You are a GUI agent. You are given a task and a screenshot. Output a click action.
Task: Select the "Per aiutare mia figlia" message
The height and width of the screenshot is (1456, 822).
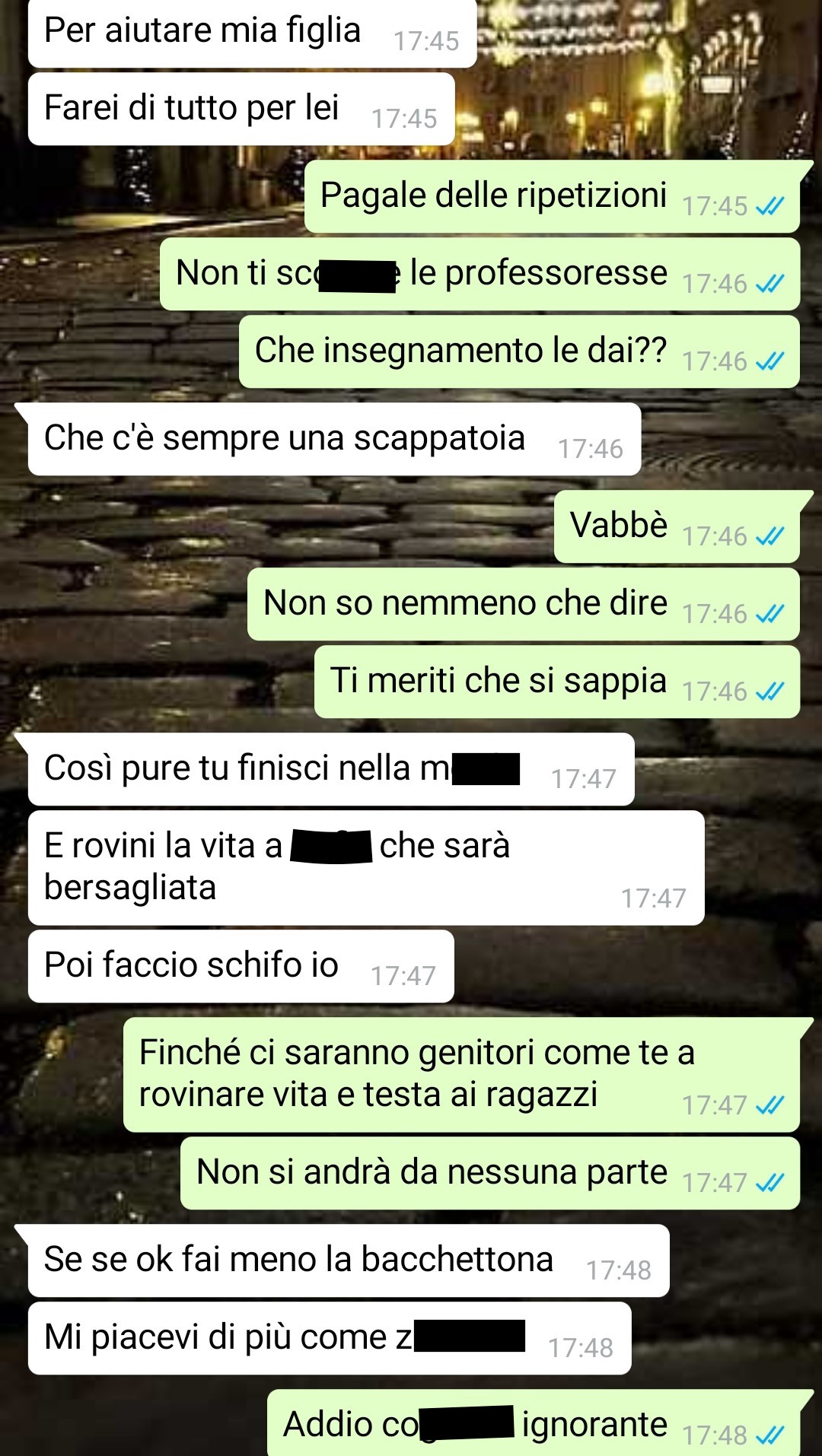(252, 33)
